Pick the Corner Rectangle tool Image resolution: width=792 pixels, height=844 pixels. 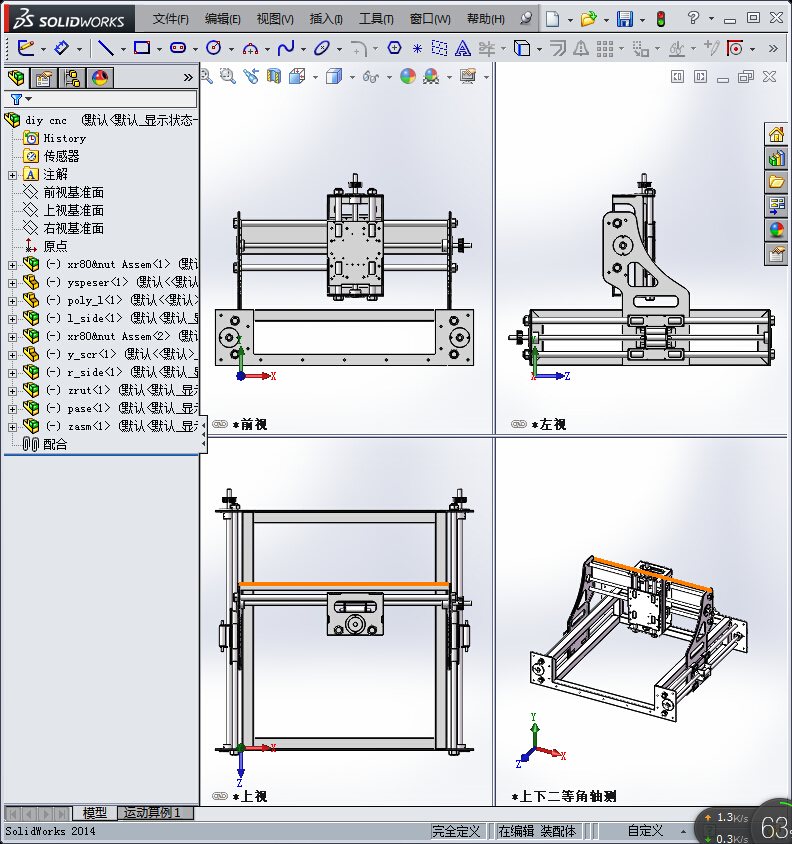tap(142, 48)
